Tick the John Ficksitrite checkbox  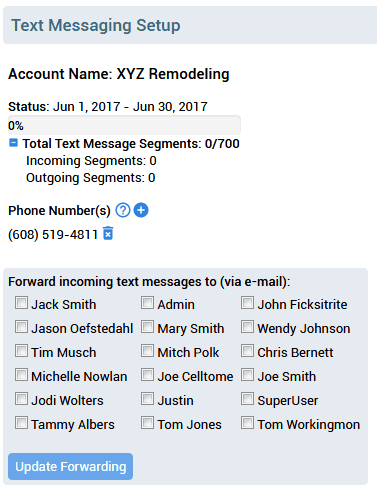point(247,303)
